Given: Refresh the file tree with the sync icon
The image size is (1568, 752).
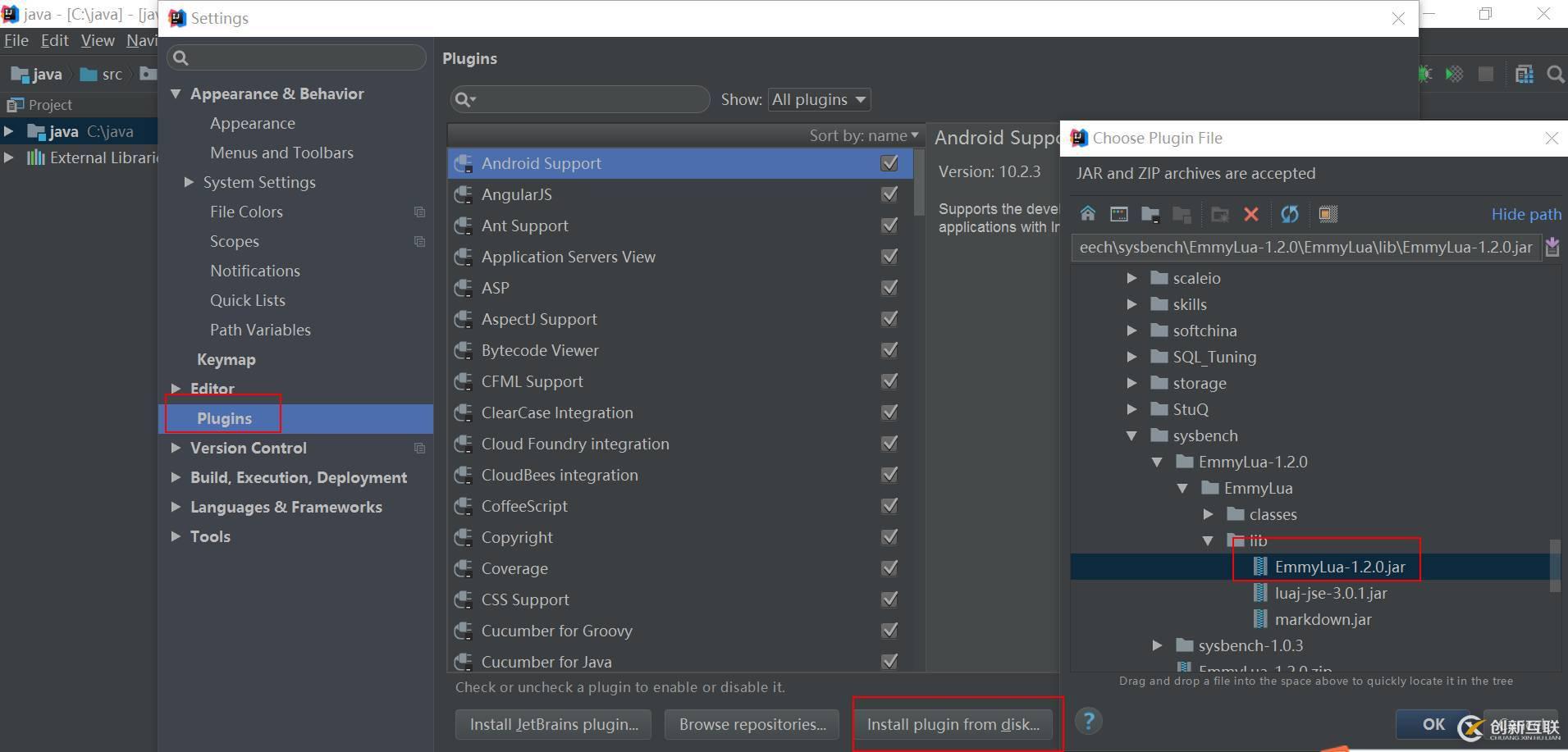Looking at the screenshot, I should click(x=1289, y=214).
